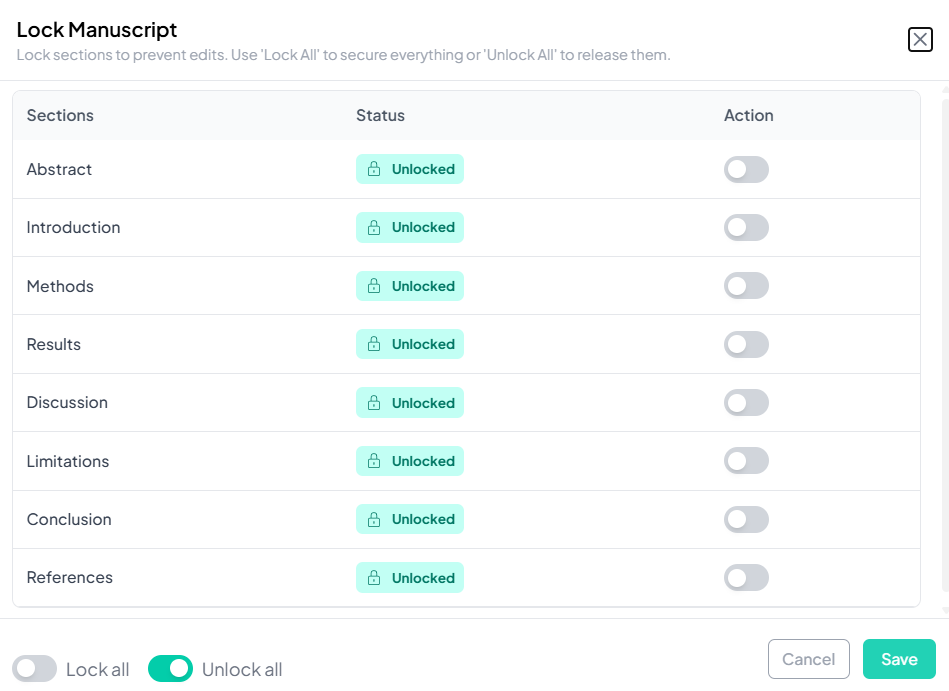Click the padlock icon in Abstract status

point(374,170)
